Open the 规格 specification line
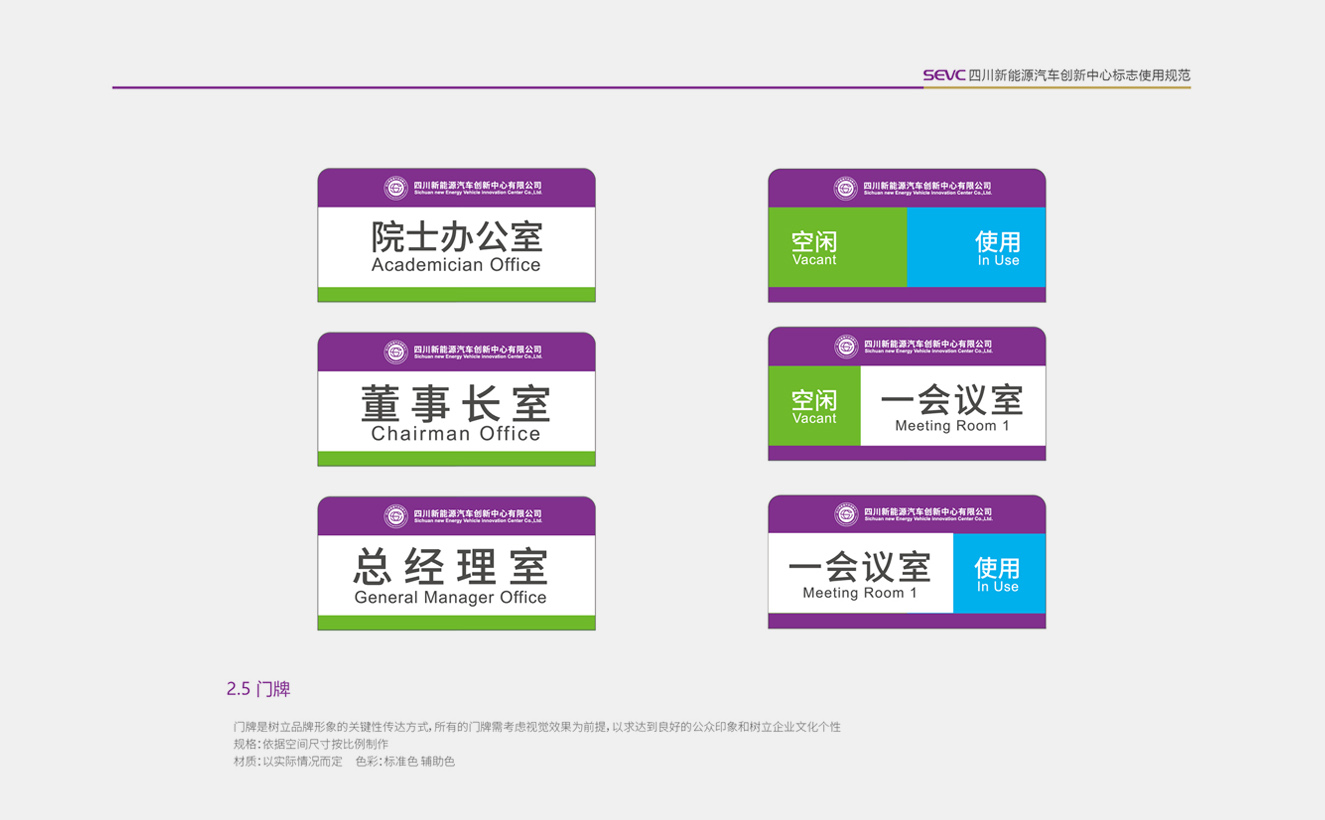The width and height of the screenshot is (1325, 820). pos(310,744)
